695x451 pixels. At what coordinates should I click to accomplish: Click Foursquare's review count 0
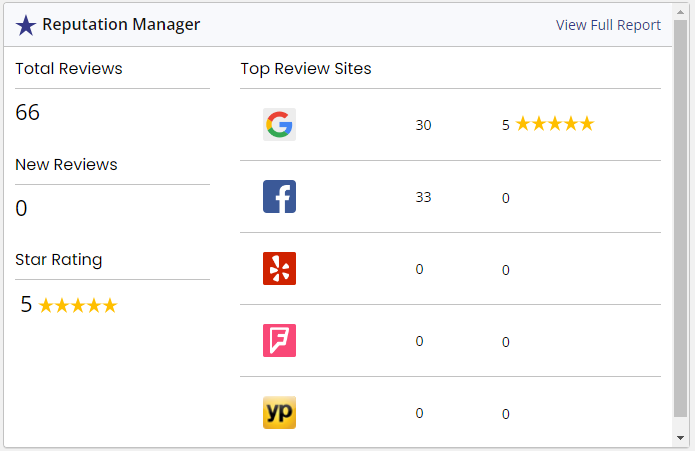[419, 341]
